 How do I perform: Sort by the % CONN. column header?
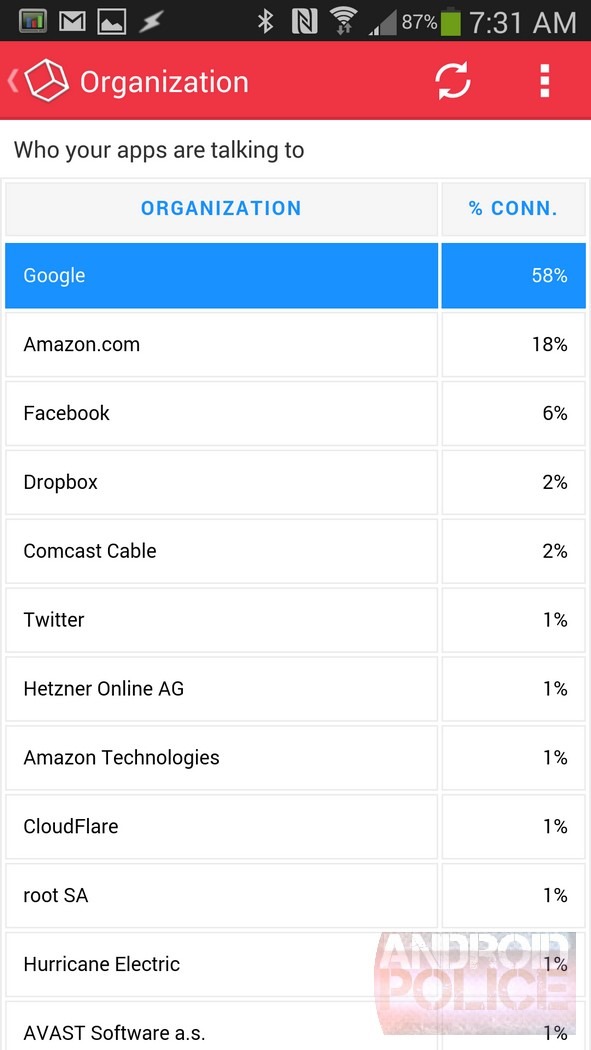tap(513, 208)
